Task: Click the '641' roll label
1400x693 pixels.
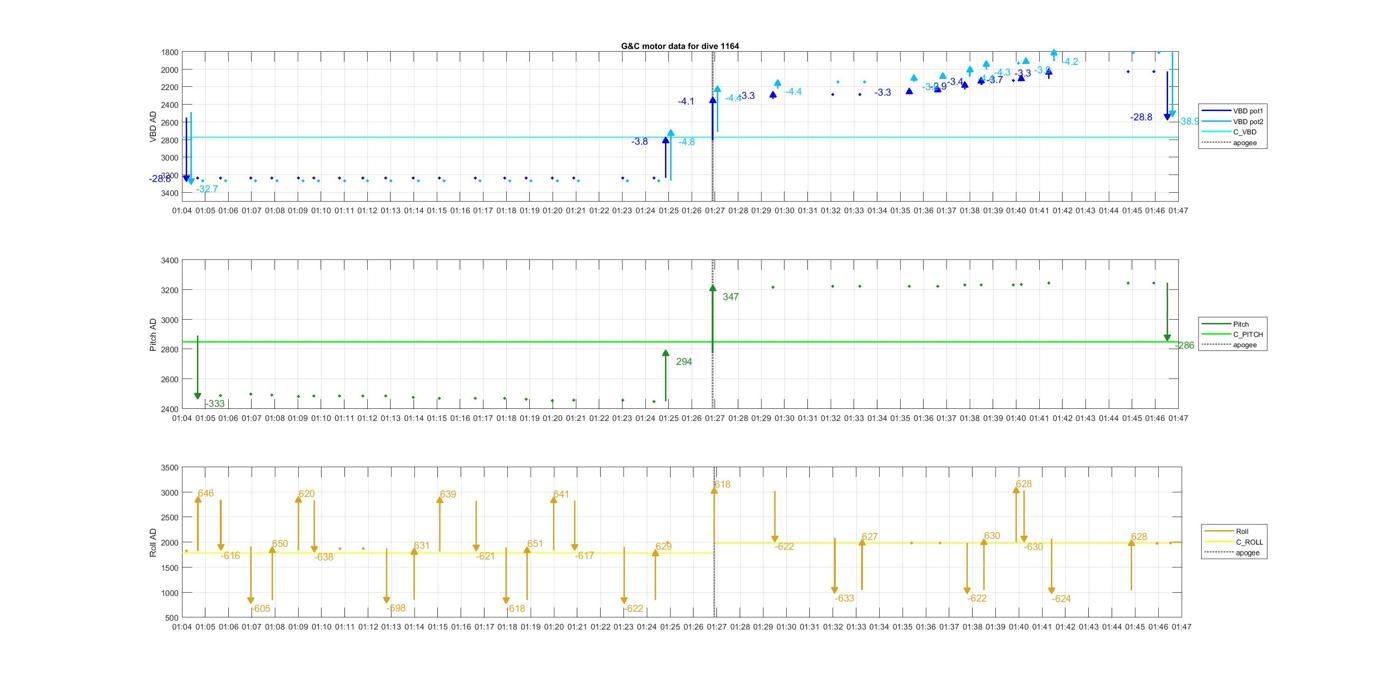Action: (x=561, y=495)
